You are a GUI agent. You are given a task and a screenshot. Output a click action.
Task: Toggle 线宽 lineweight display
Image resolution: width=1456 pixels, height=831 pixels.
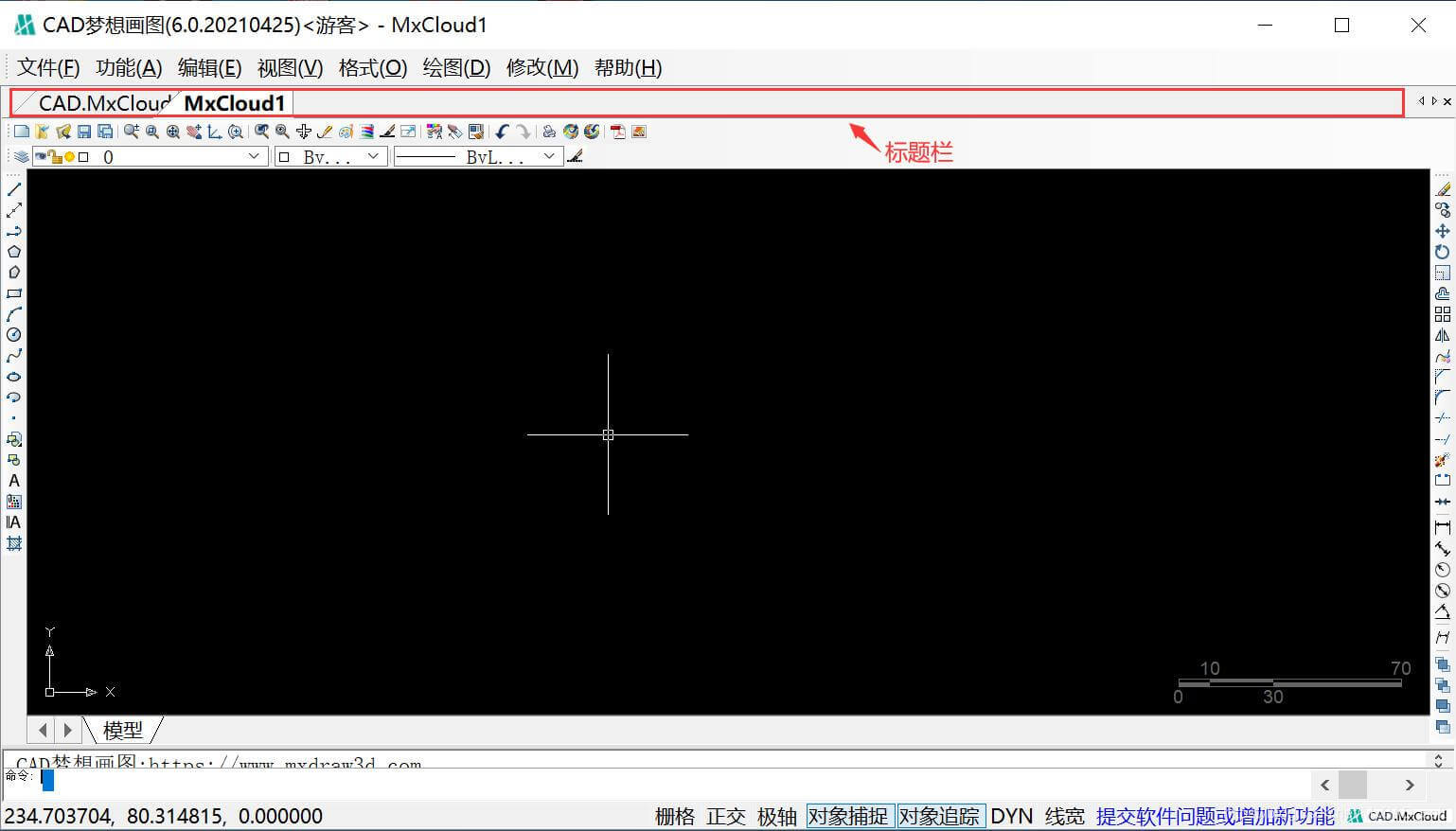1065,816
